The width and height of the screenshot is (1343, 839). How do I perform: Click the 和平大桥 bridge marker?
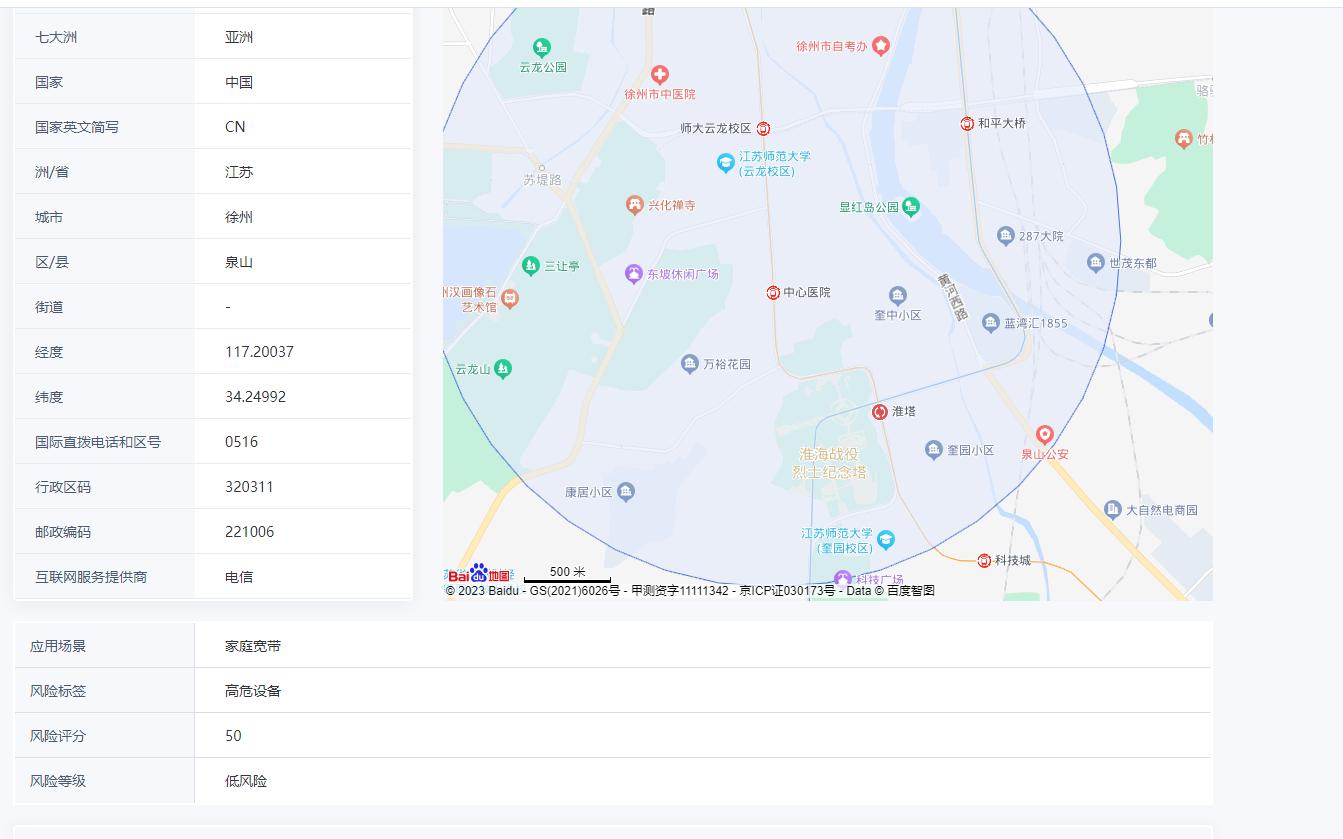pos(967,122)
